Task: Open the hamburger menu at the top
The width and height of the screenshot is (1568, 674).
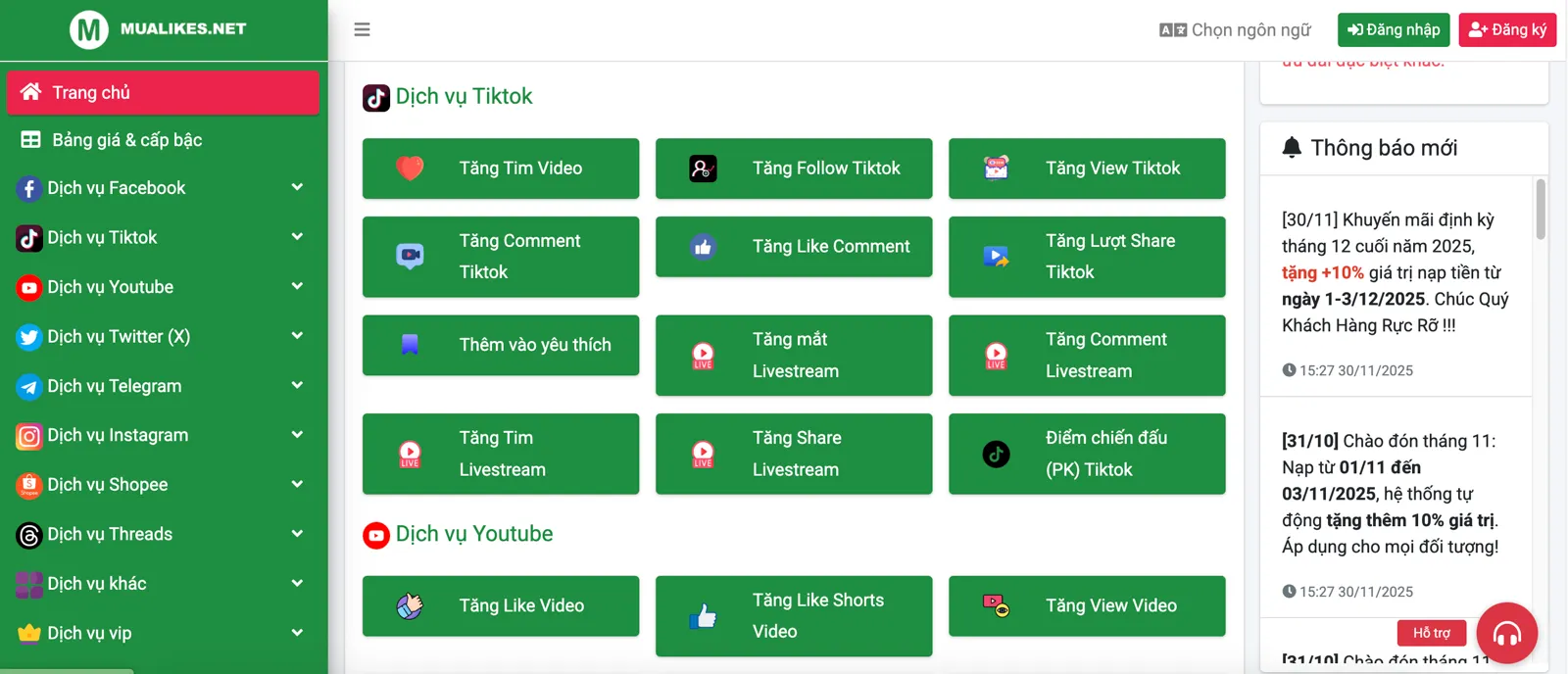Action: [363, 29]
